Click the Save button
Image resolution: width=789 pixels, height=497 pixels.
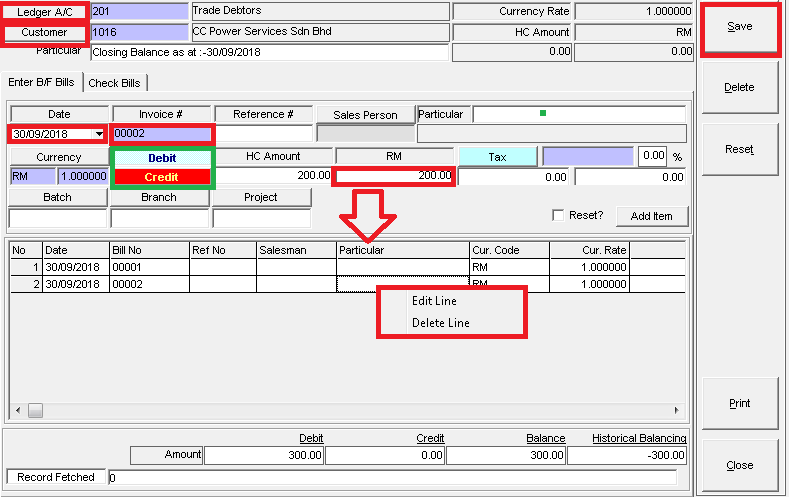tap(739, 27)
